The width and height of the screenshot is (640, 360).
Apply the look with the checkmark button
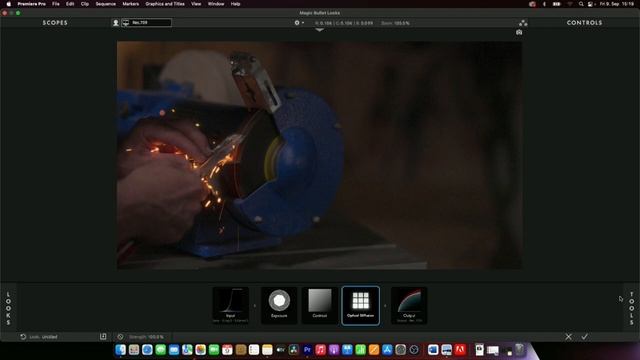click(x=584, y=337)
